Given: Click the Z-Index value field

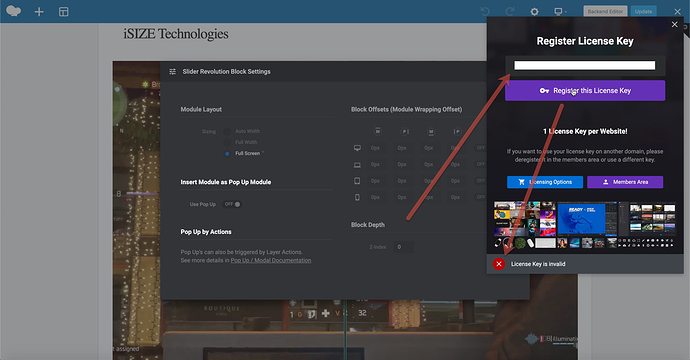Looking at the screenshot, I should coord(403,247).
